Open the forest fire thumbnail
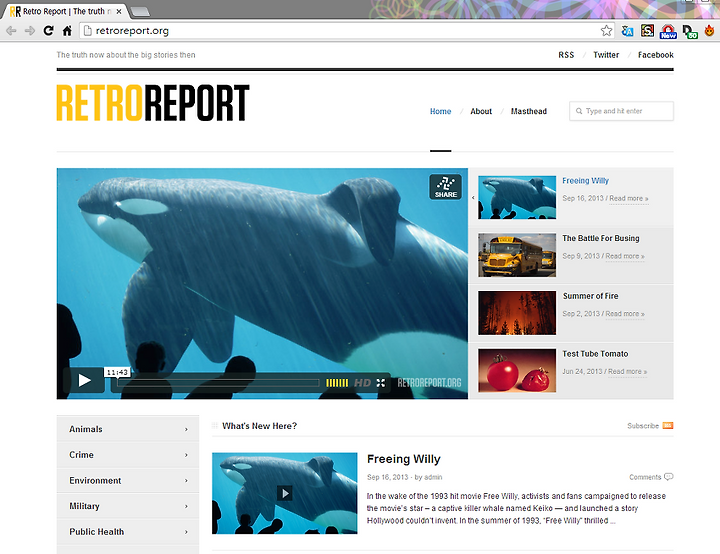The image size is (720, 554). 517,313
